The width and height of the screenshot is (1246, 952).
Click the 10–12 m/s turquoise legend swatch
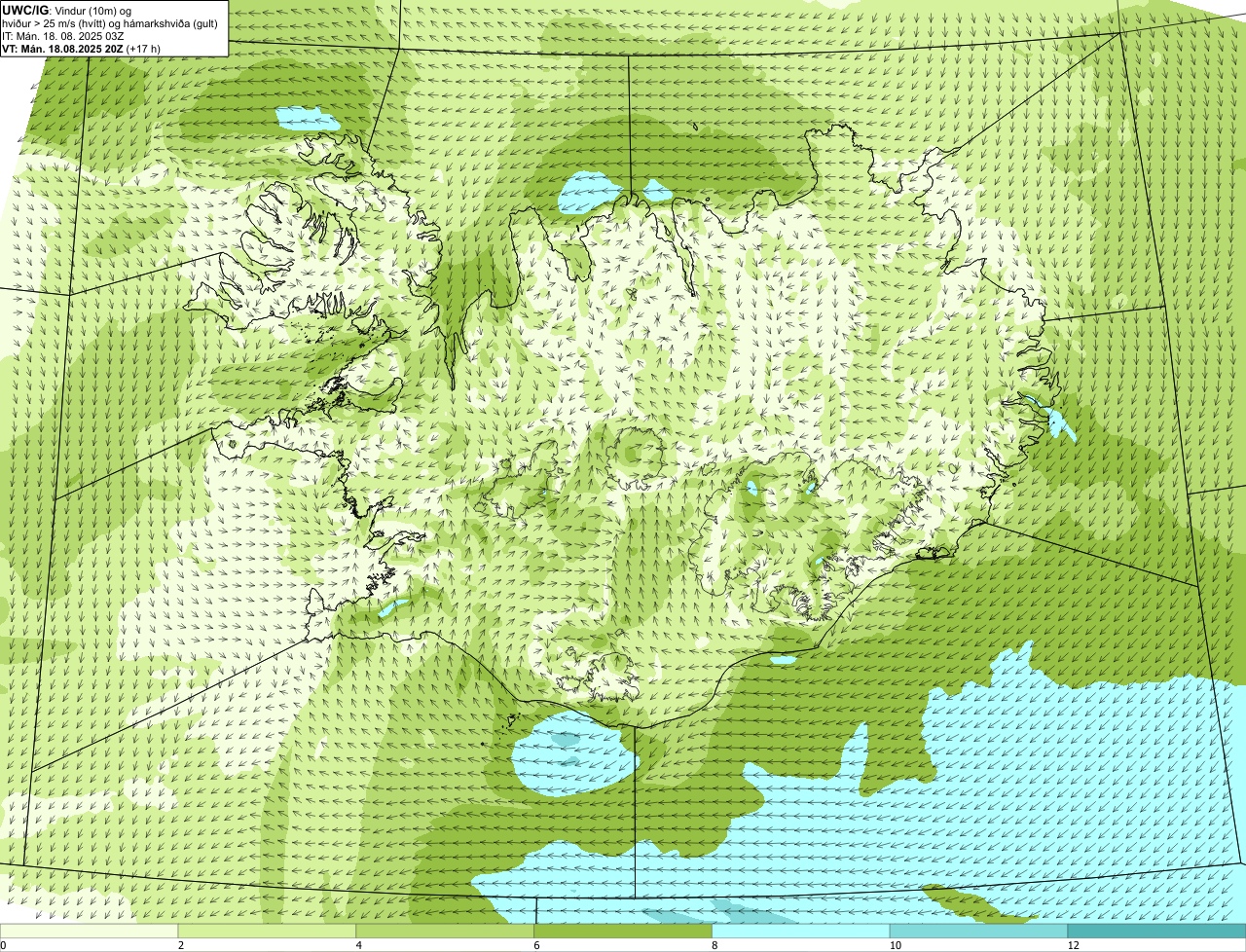(979, 932)
